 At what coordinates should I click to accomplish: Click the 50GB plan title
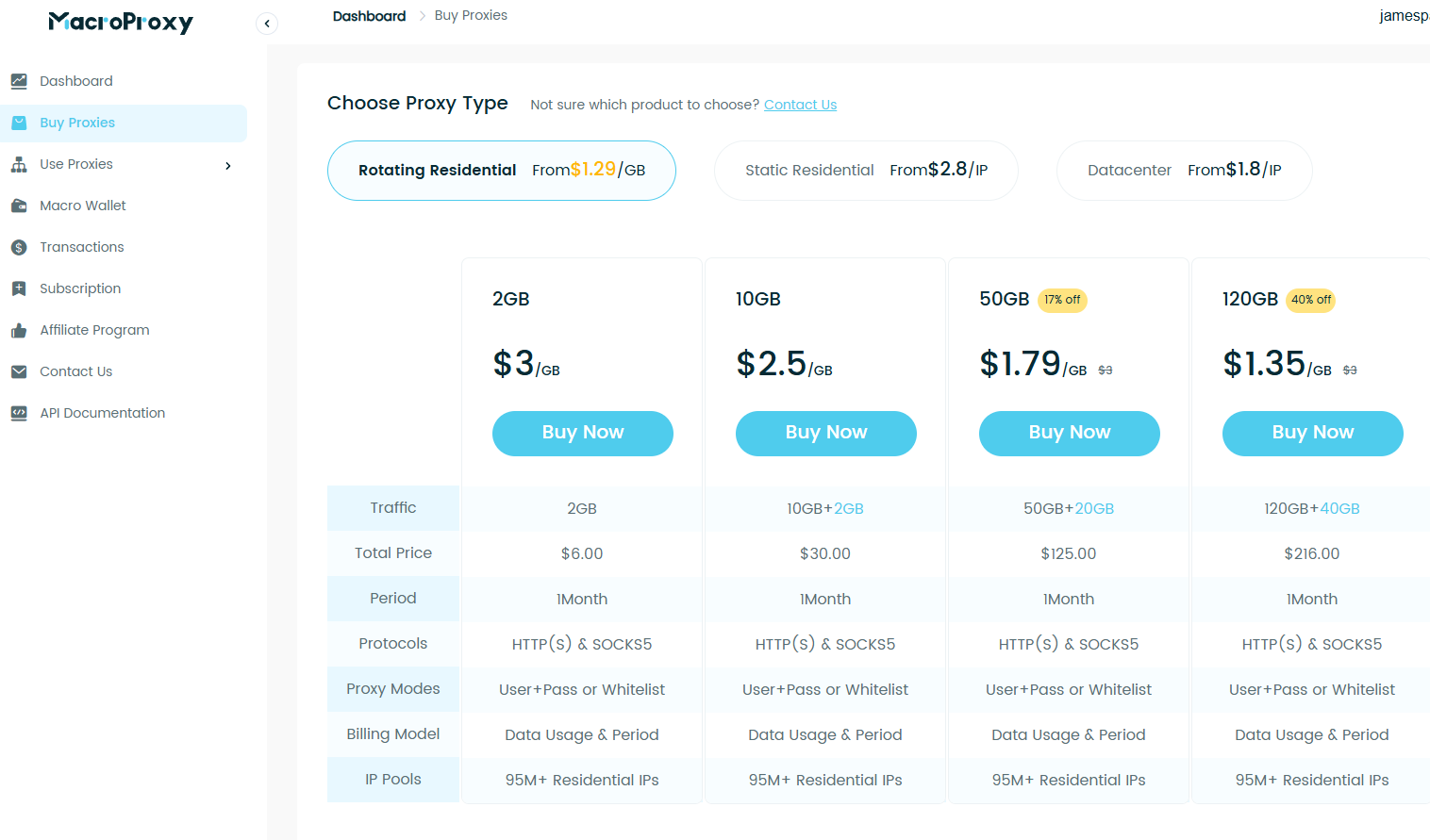(x=1005, y=300)
